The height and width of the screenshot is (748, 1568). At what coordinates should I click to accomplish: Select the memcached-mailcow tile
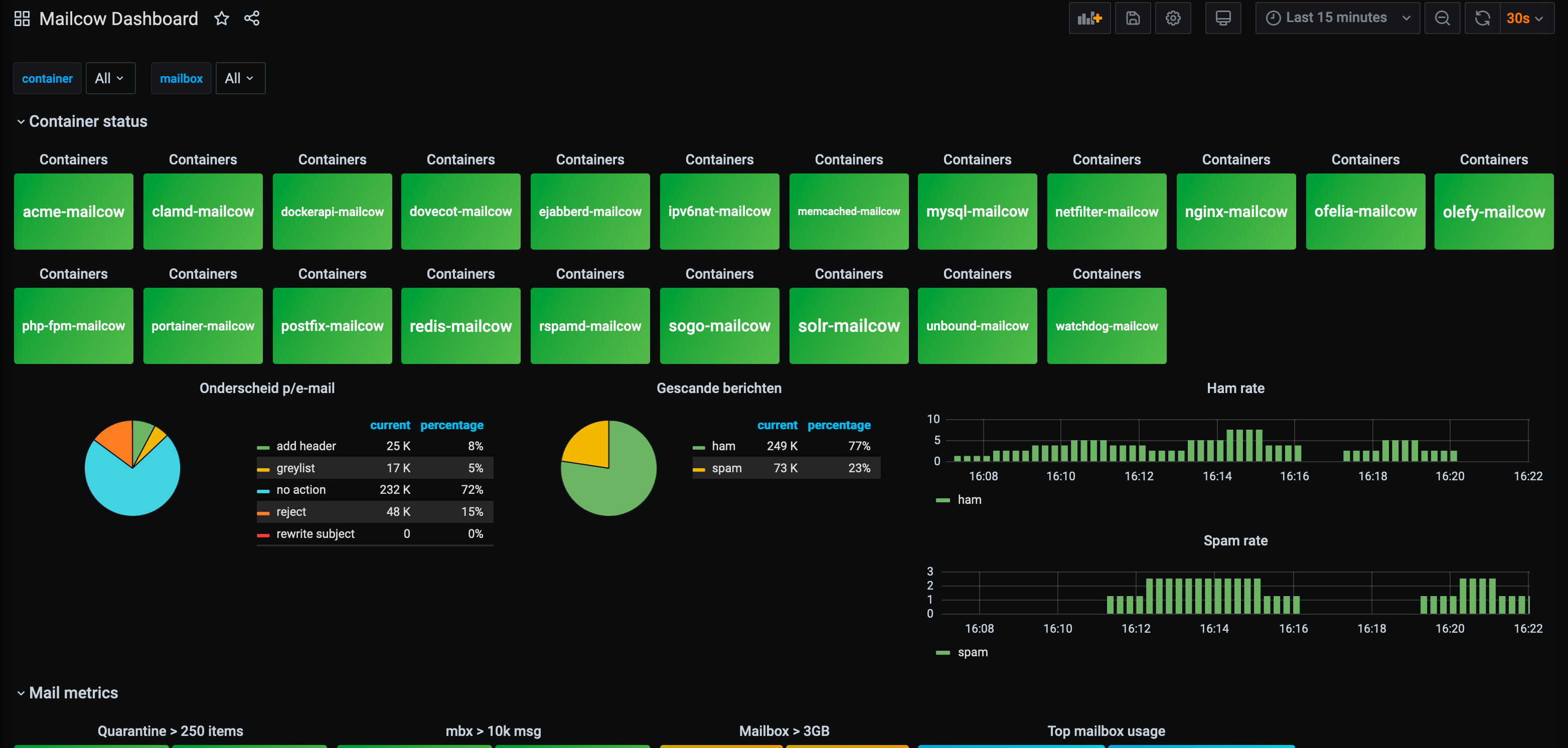849,211
